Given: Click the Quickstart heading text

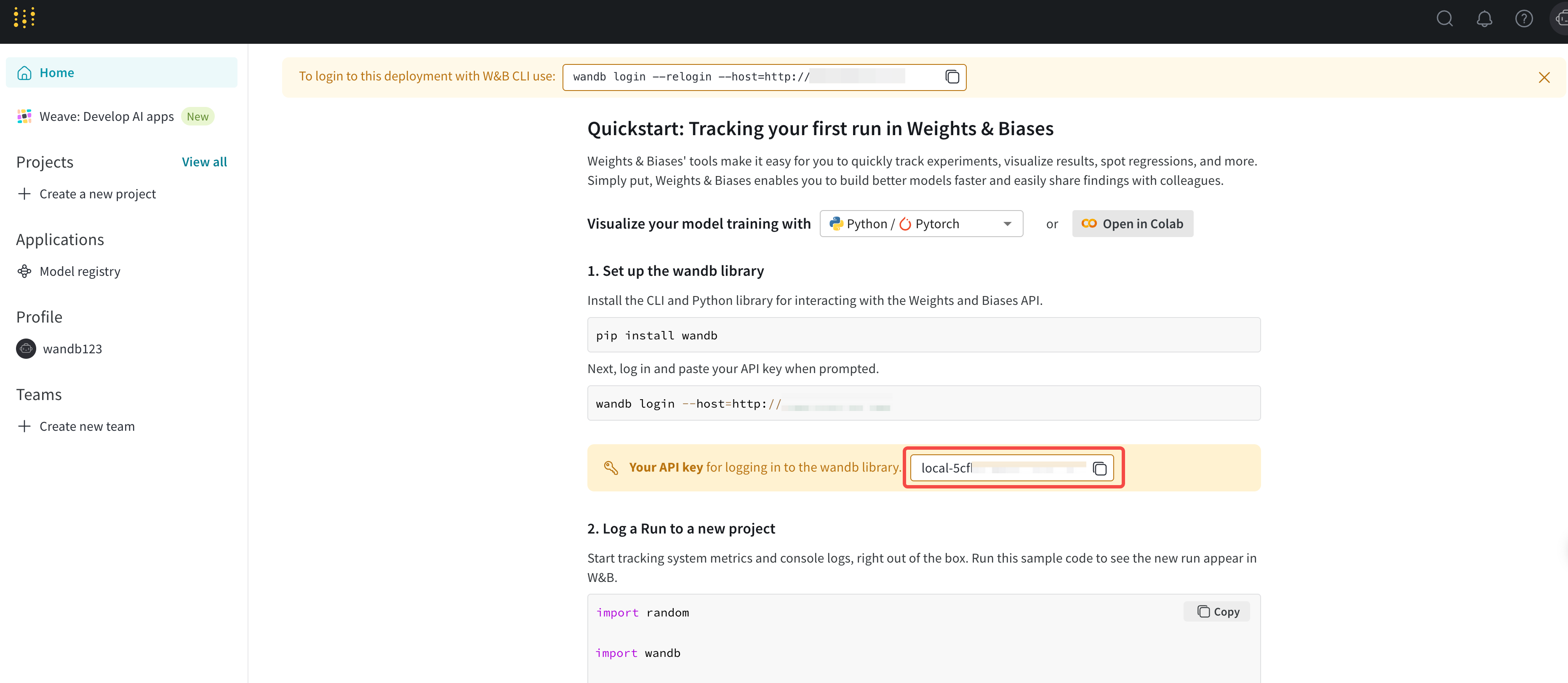Looking at the screenshot, I should [820, 128].
